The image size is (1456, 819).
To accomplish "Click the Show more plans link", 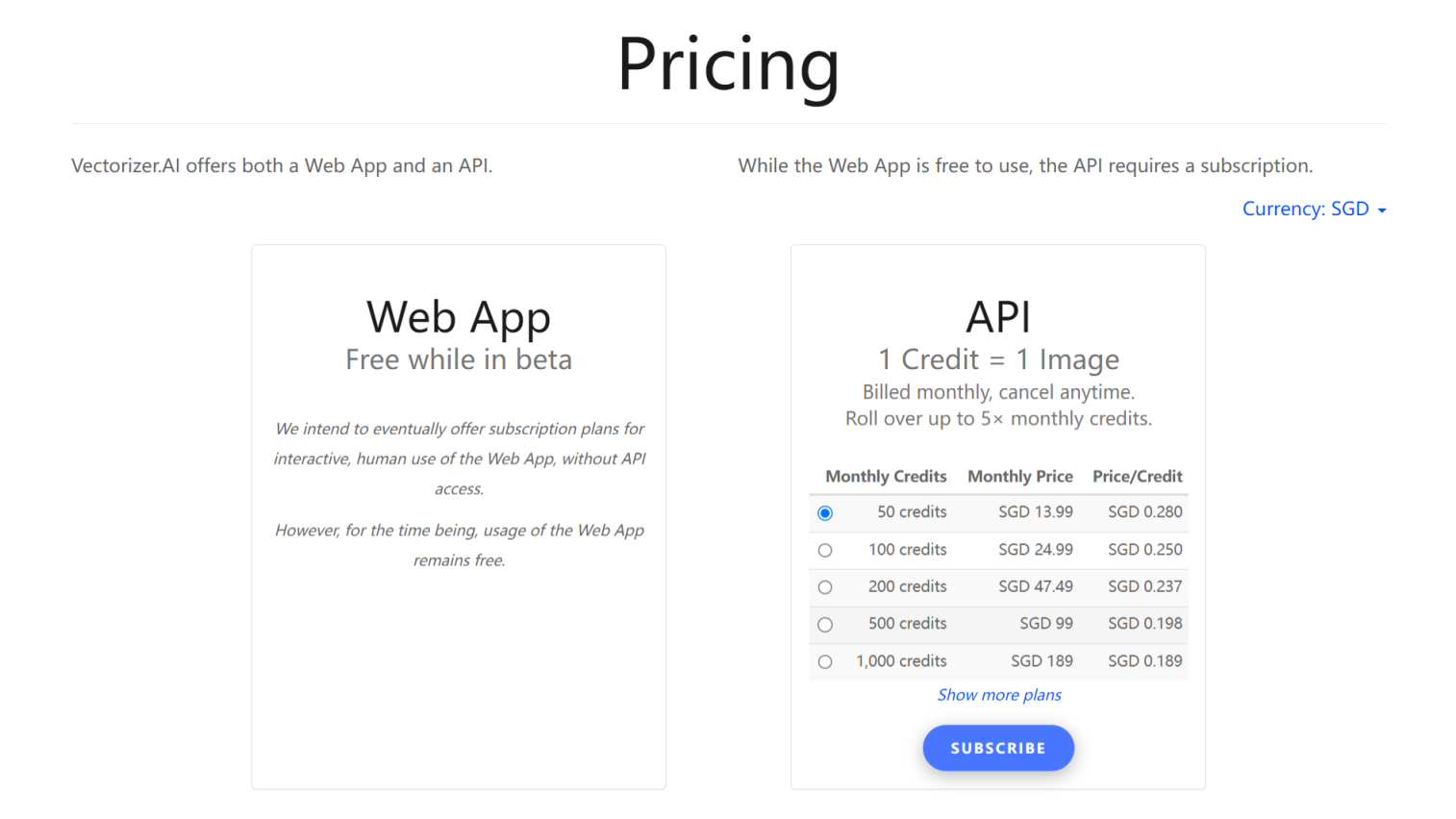I will pos(999,695).
